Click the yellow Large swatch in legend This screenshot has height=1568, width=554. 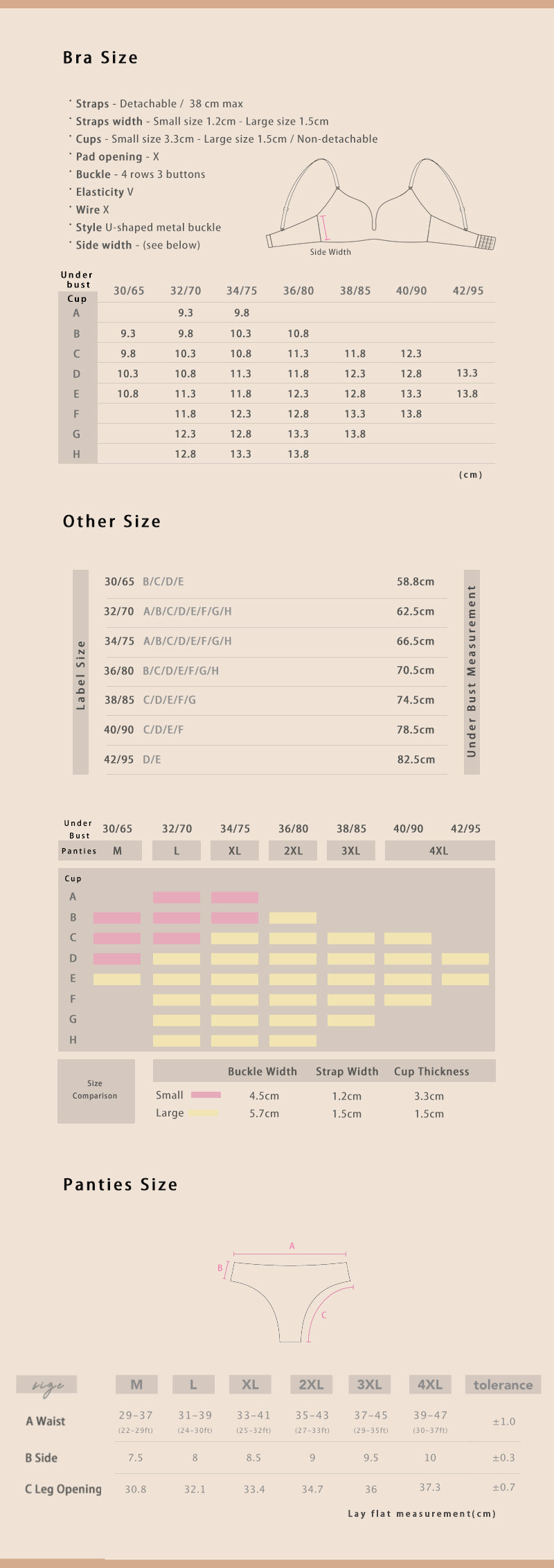click(x=204, y=1112)
